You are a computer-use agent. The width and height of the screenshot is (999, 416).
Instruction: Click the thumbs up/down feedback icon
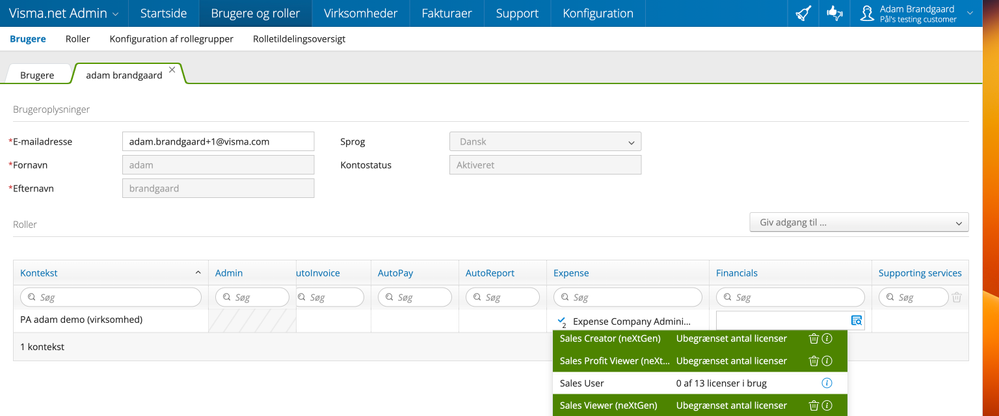point(835,13)
